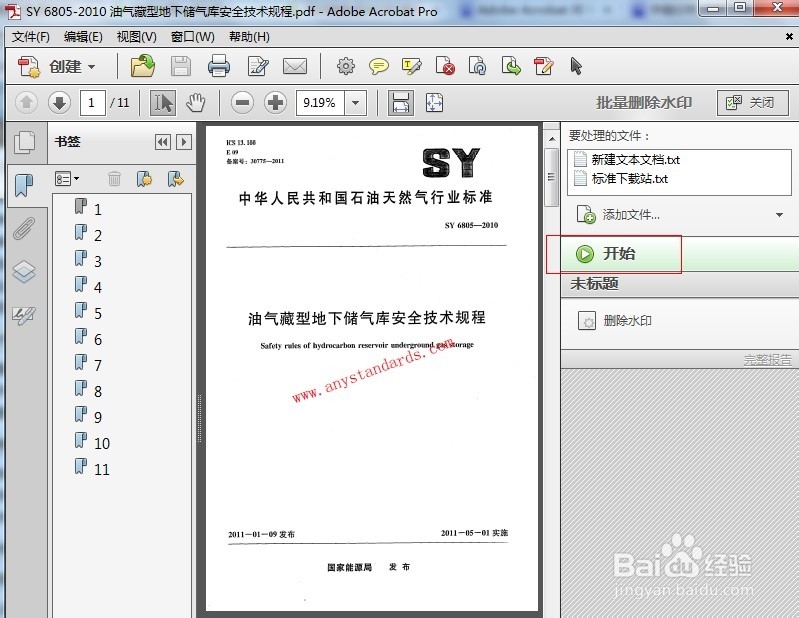Open the add files dropdown arrow
Viewport: 799px width, 618px height.
(779, 215)
